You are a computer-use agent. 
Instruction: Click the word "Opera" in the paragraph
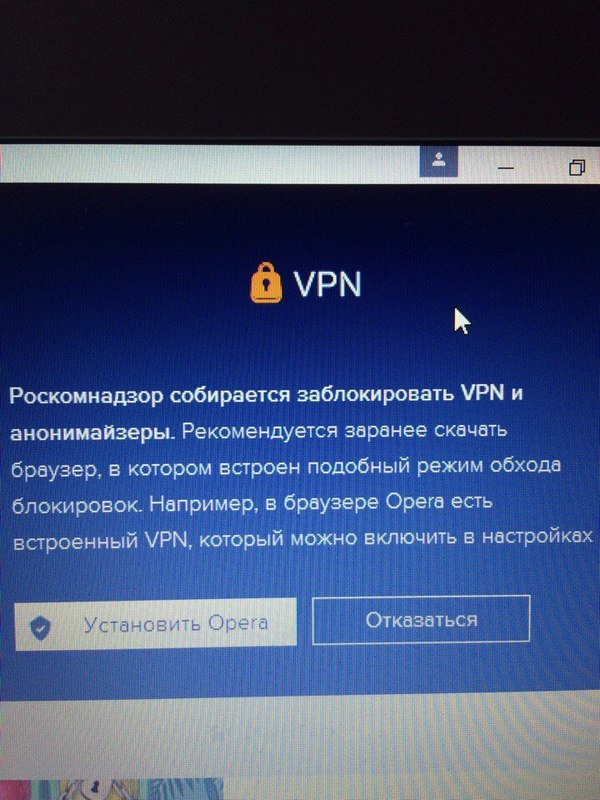click(x=414, y=502)
